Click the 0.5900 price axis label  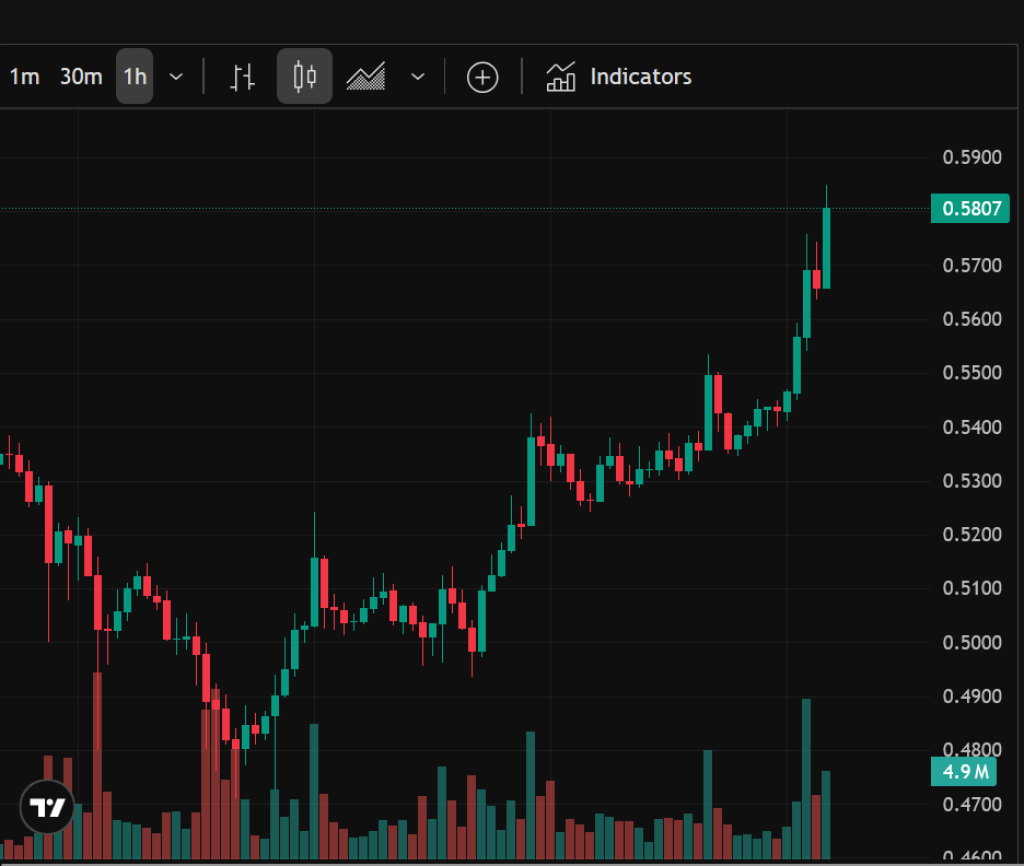click(x=971, y=158)
